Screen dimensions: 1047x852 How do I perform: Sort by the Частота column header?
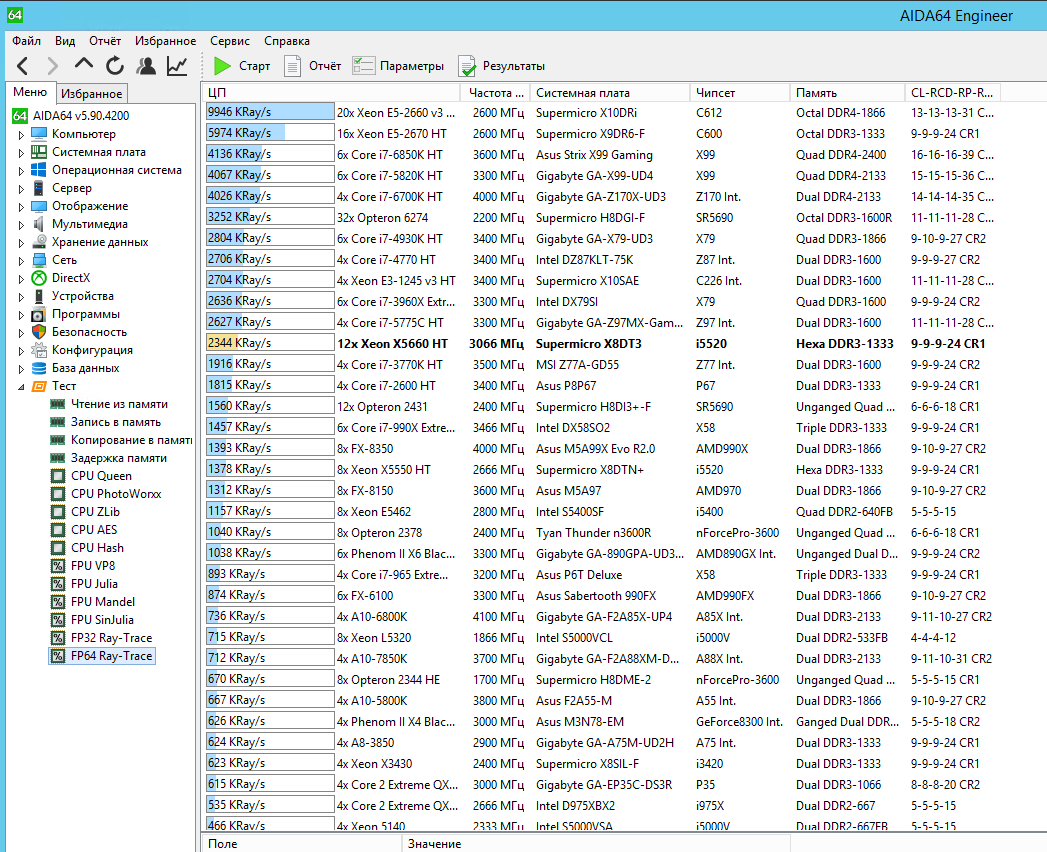click(494, 93)
